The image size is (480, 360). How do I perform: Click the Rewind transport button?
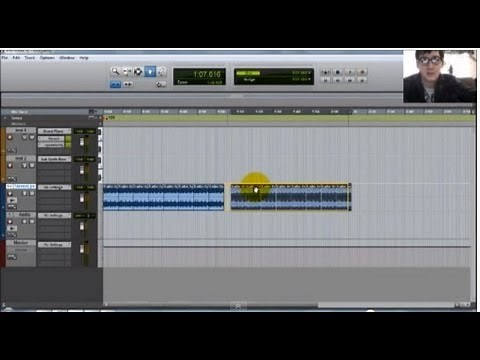pos(337,80)
